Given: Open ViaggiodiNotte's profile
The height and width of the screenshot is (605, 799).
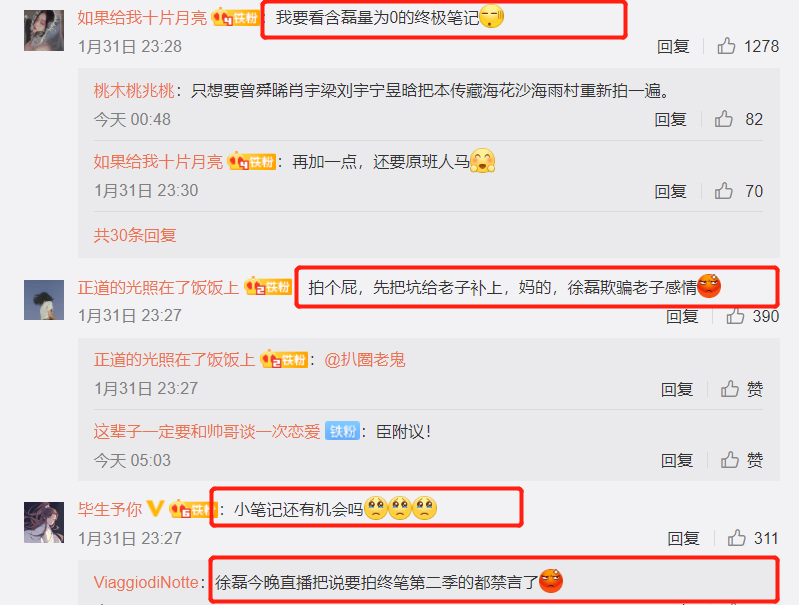Looking at the screenshot, I should click(x=146, y=582).
